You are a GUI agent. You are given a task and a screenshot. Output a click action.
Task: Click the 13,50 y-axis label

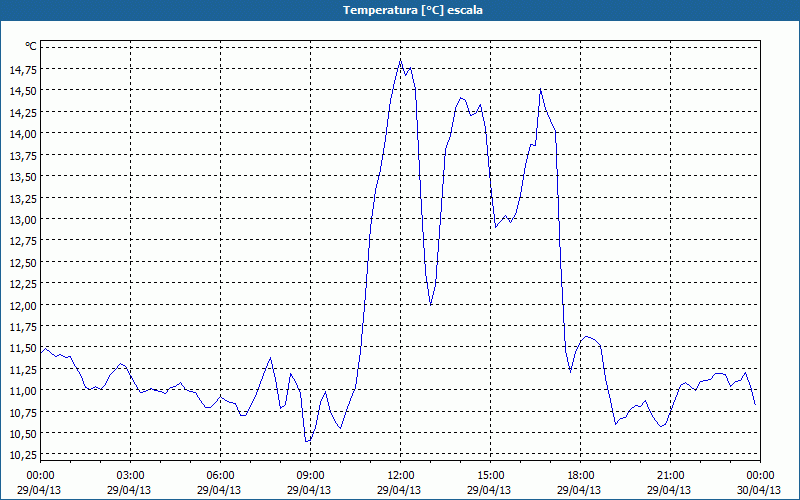click(22, 177)
